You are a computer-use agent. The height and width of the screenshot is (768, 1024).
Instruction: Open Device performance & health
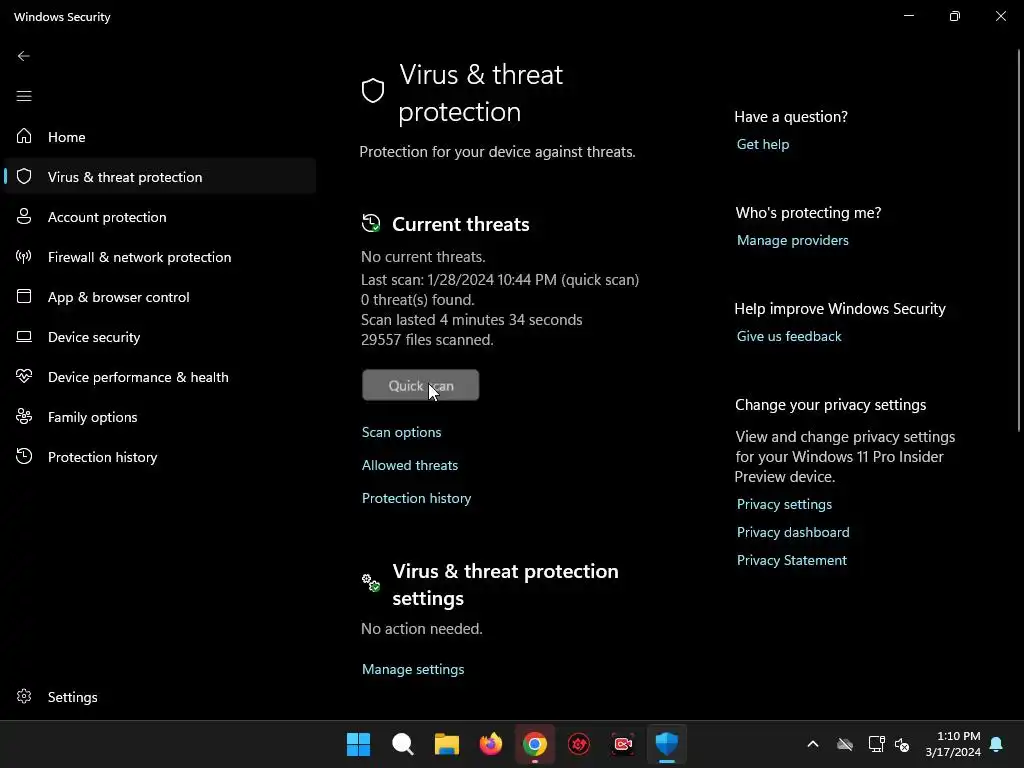[x=160, y=377]
